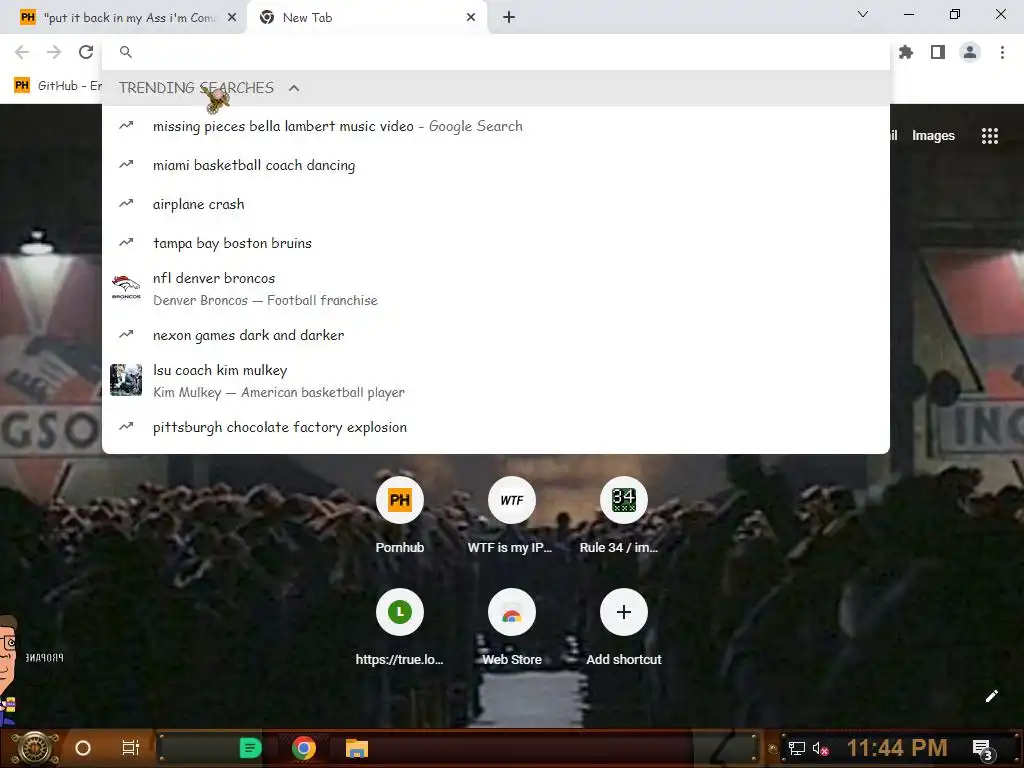This screenshot has height=768, width=1024.
Task: Click the 11:44 PM taskbar clock
Action: [897, 748]
